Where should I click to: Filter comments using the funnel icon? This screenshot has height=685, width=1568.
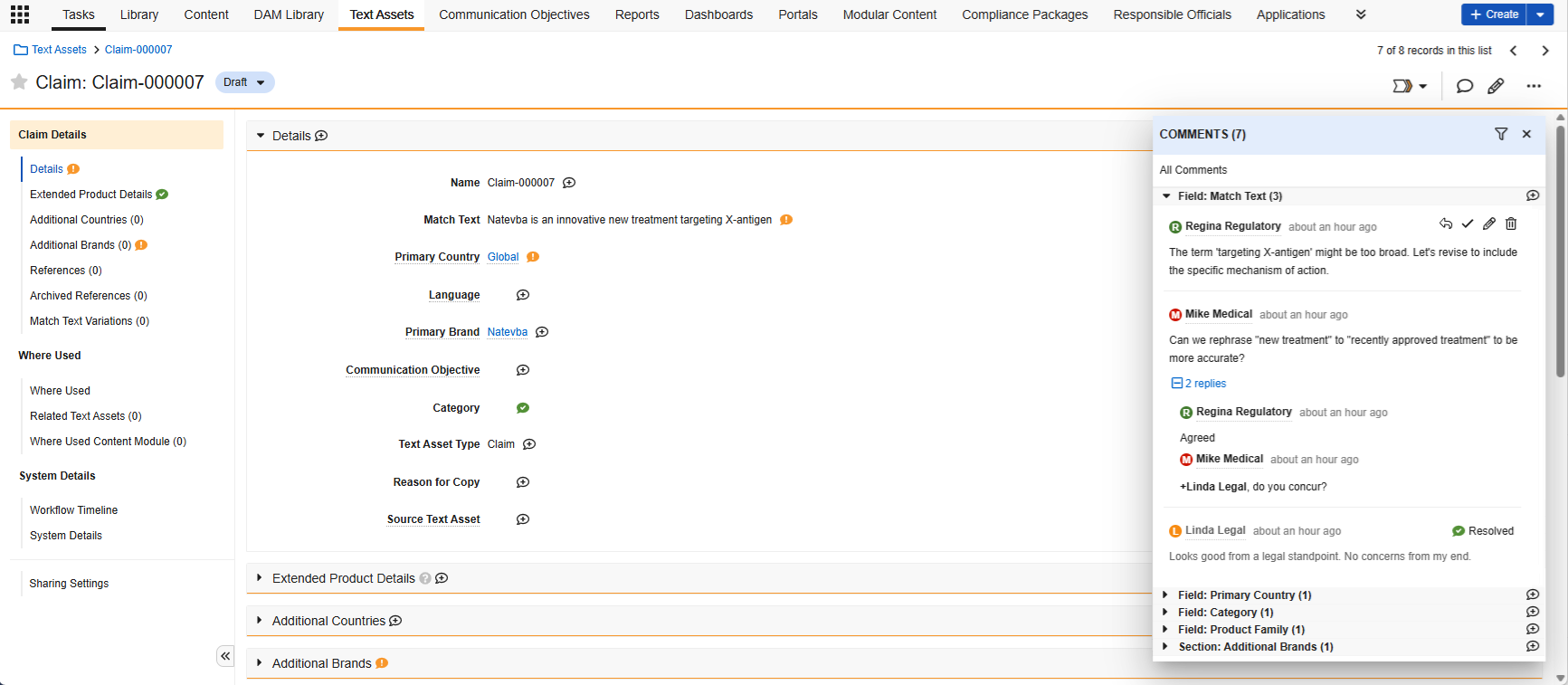click(x=1501, y=134)
